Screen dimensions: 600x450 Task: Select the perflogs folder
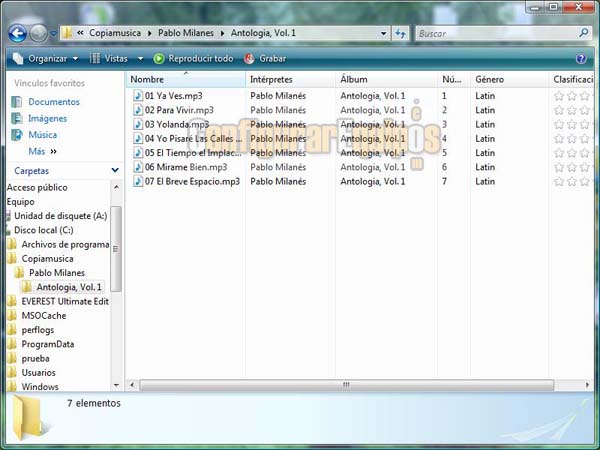[38, 330]
